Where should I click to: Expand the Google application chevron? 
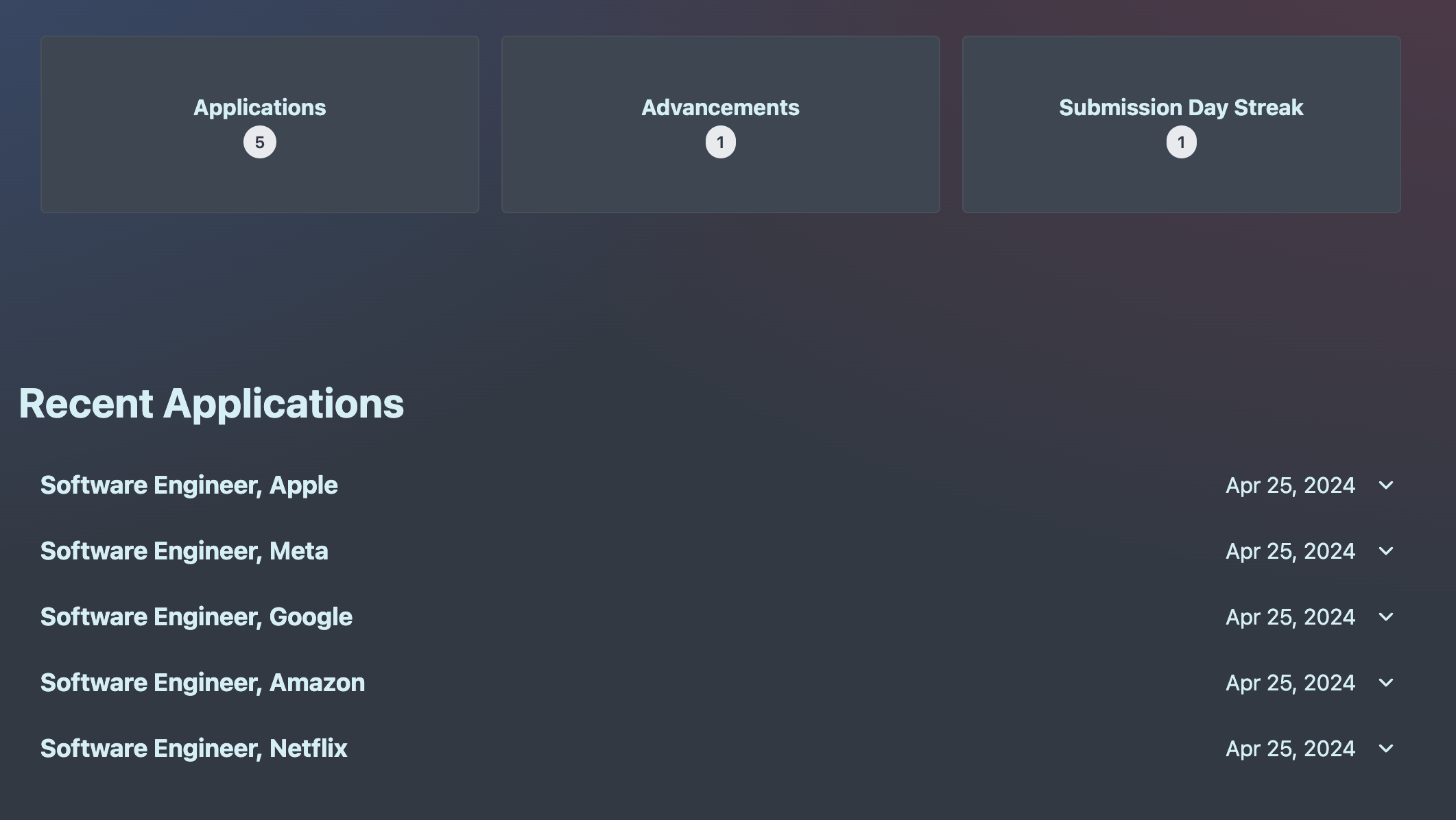pos(1385,617)
